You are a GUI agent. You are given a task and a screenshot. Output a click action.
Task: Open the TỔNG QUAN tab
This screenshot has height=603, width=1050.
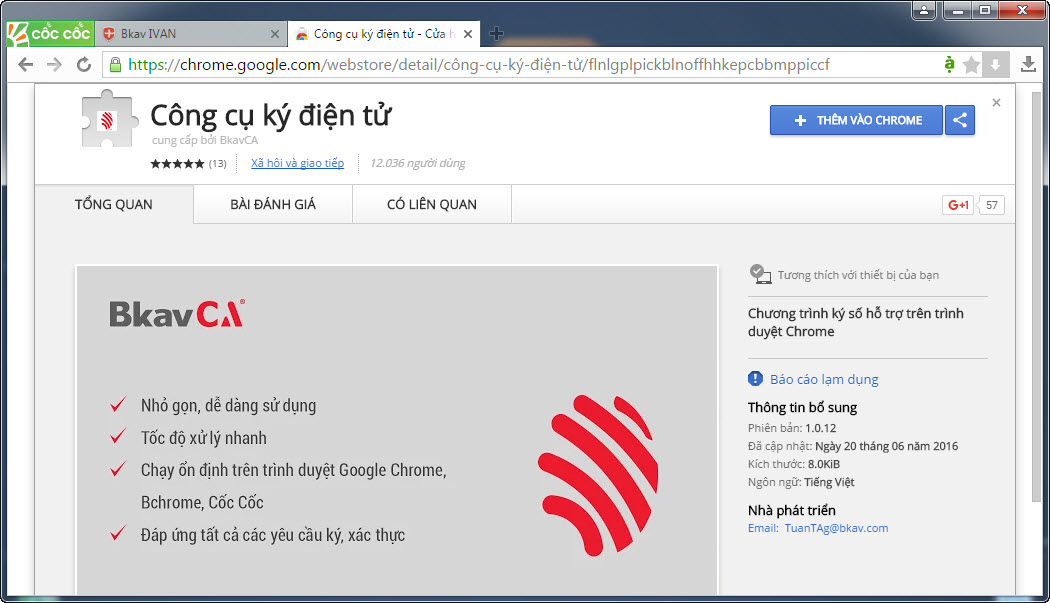tap(114, 204)
